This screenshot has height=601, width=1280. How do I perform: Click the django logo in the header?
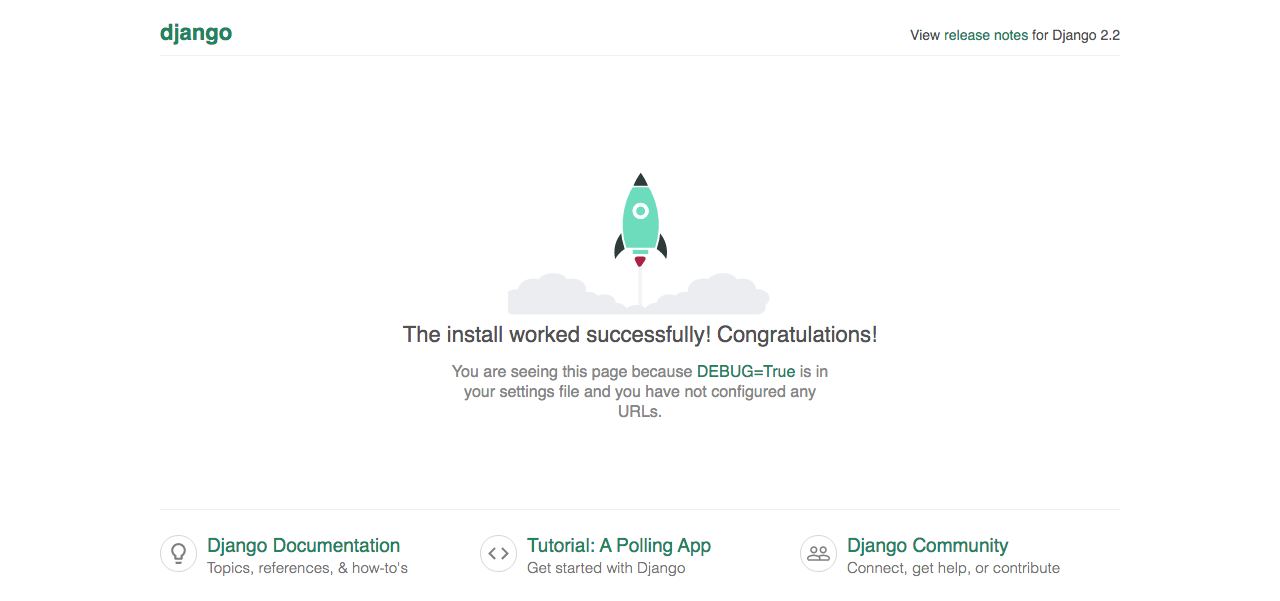click(196, 33)
